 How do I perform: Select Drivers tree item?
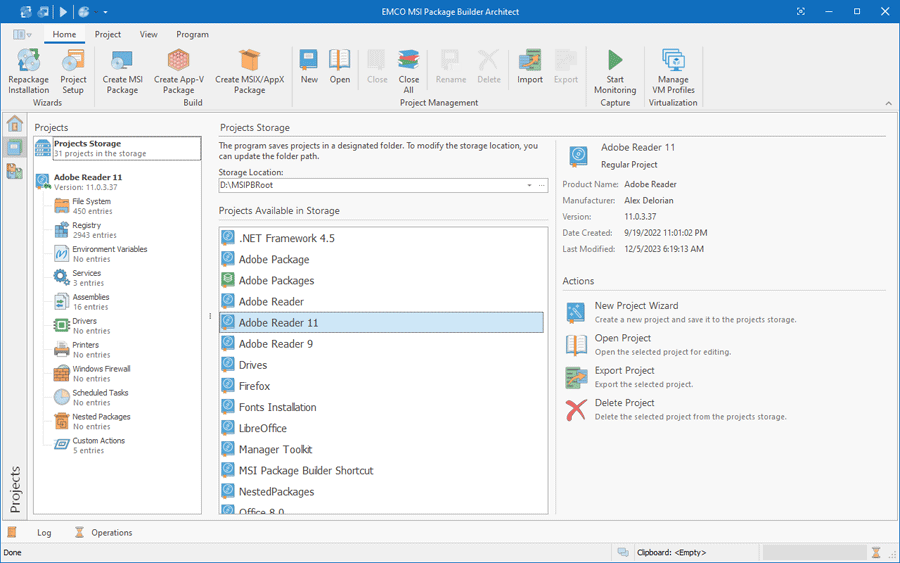coord(82,326)
